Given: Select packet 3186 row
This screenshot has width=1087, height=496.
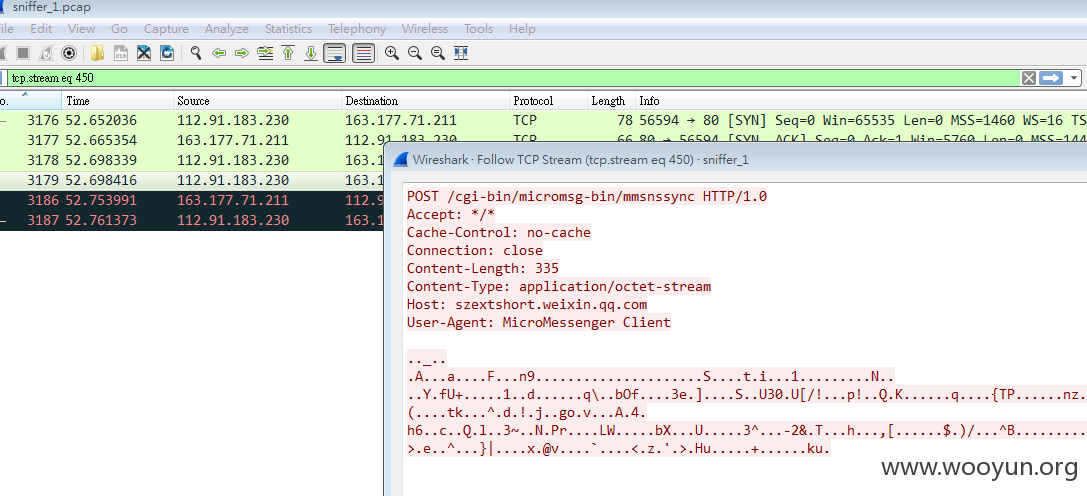Looking at the screenshot, I should (x=192, y=200).
